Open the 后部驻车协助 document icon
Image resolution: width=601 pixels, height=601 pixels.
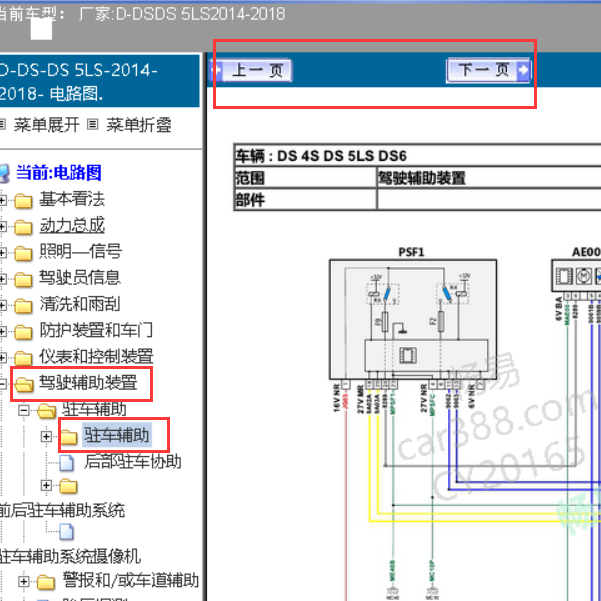coord(67,463)
